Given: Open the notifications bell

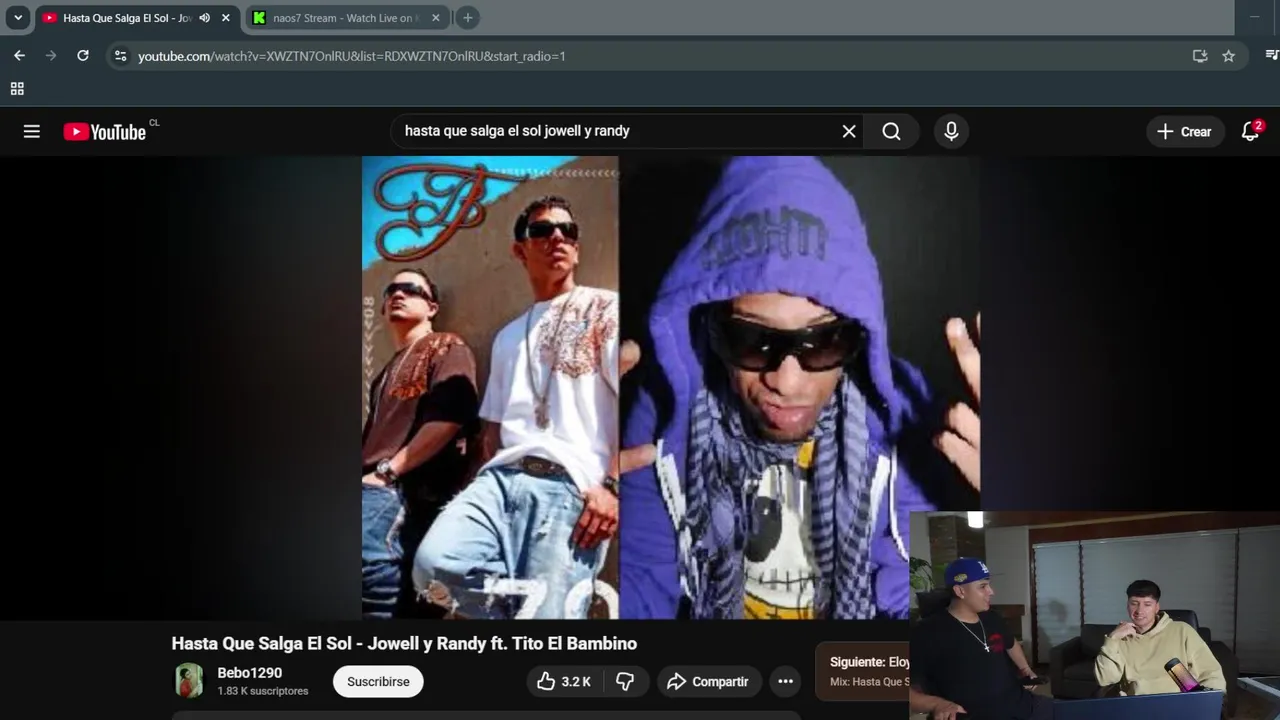Looking at the screenshot, I should [x=1250, y=131].
